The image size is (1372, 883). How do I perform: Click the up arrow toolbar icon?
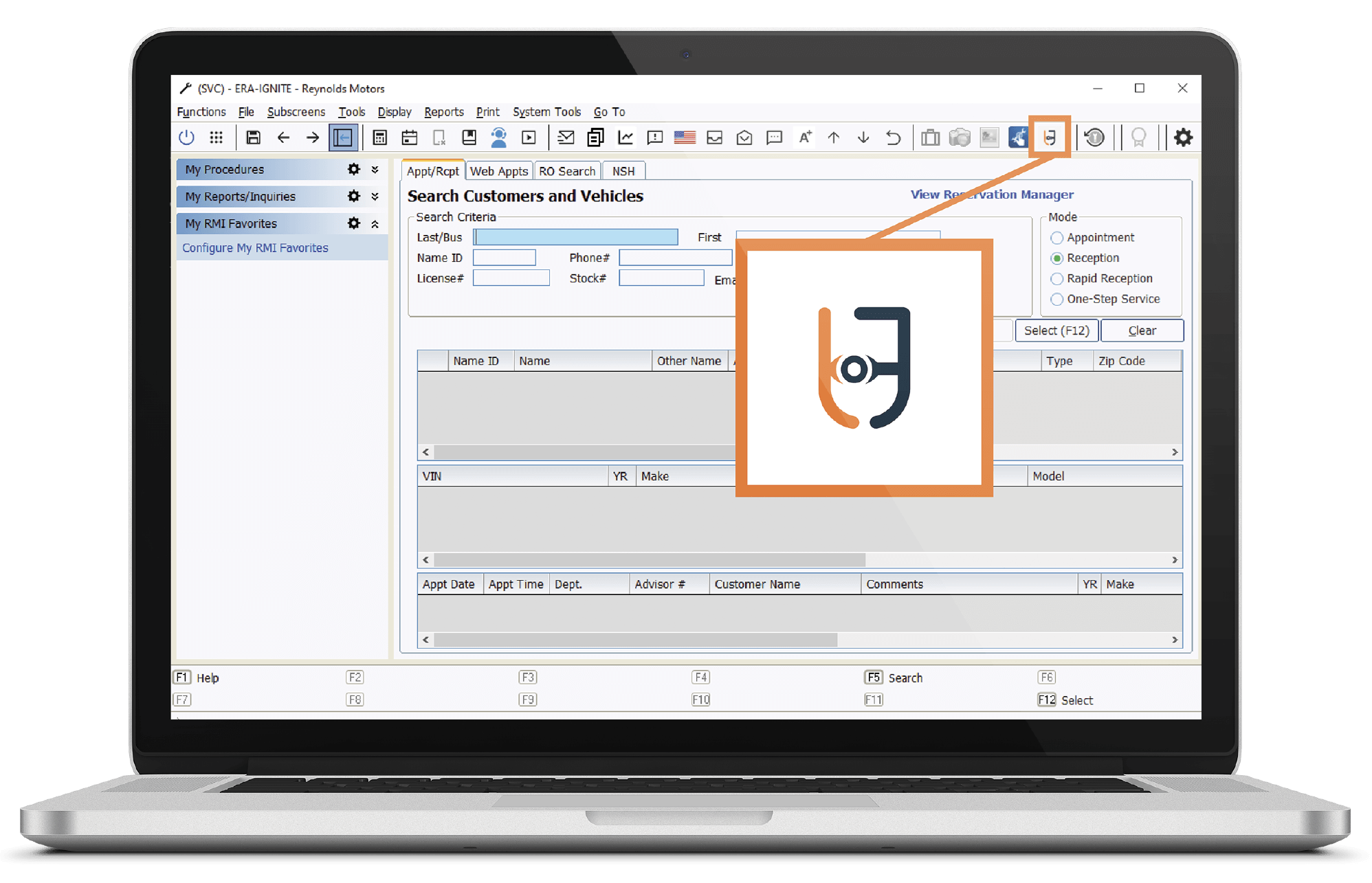[834, 137]
